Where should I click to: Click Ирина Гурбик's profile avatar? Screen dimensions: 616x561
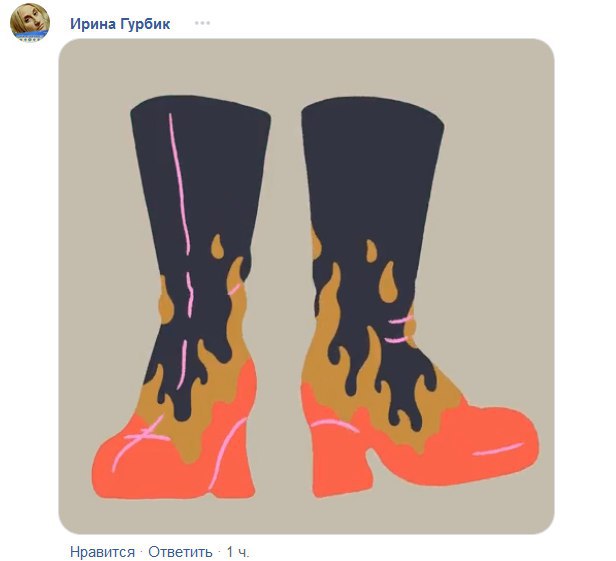(x=30, y=22)
